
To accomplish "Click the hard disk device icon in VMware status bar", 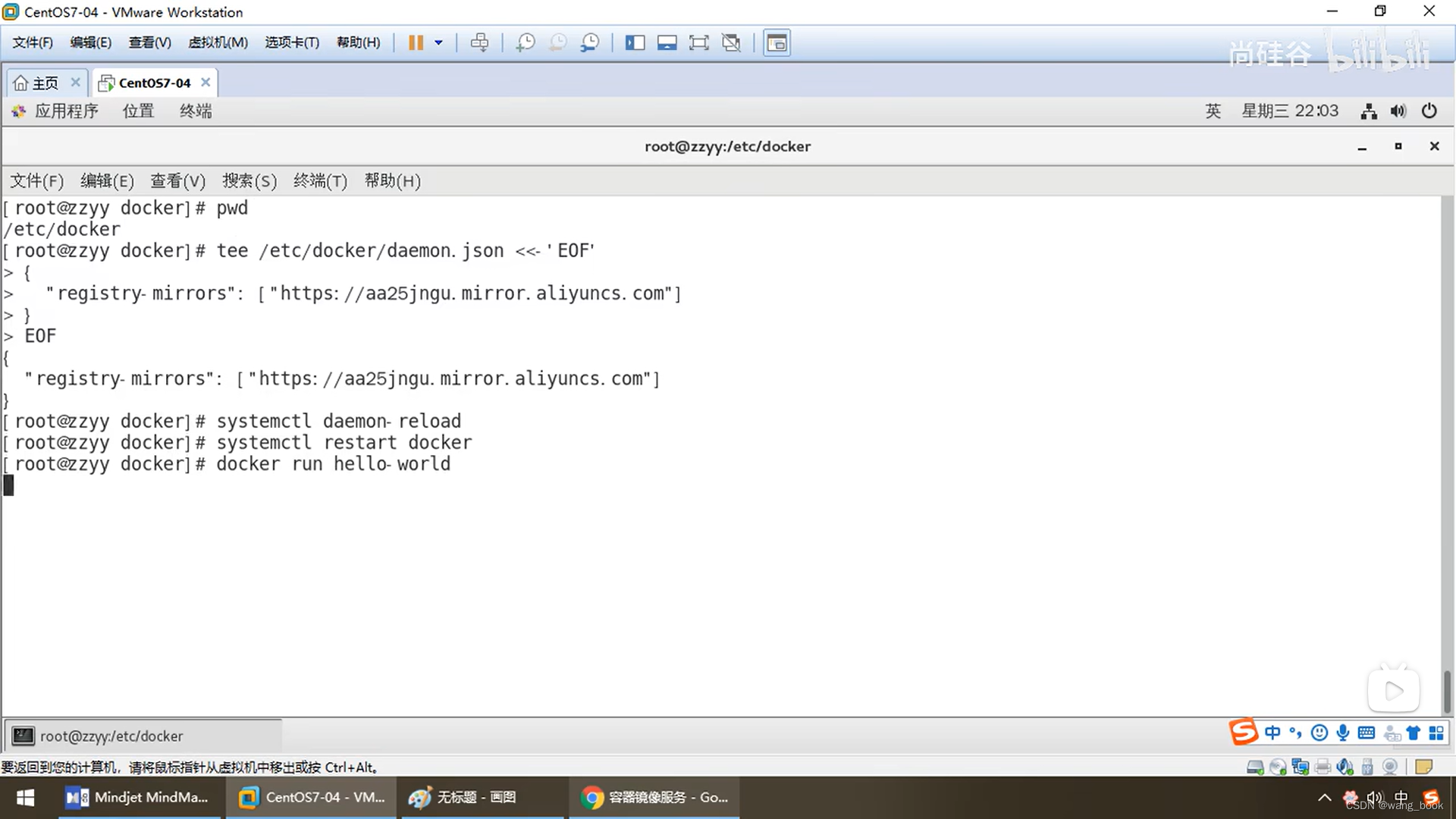I will pyautogui.click(x=1255, y=767).
